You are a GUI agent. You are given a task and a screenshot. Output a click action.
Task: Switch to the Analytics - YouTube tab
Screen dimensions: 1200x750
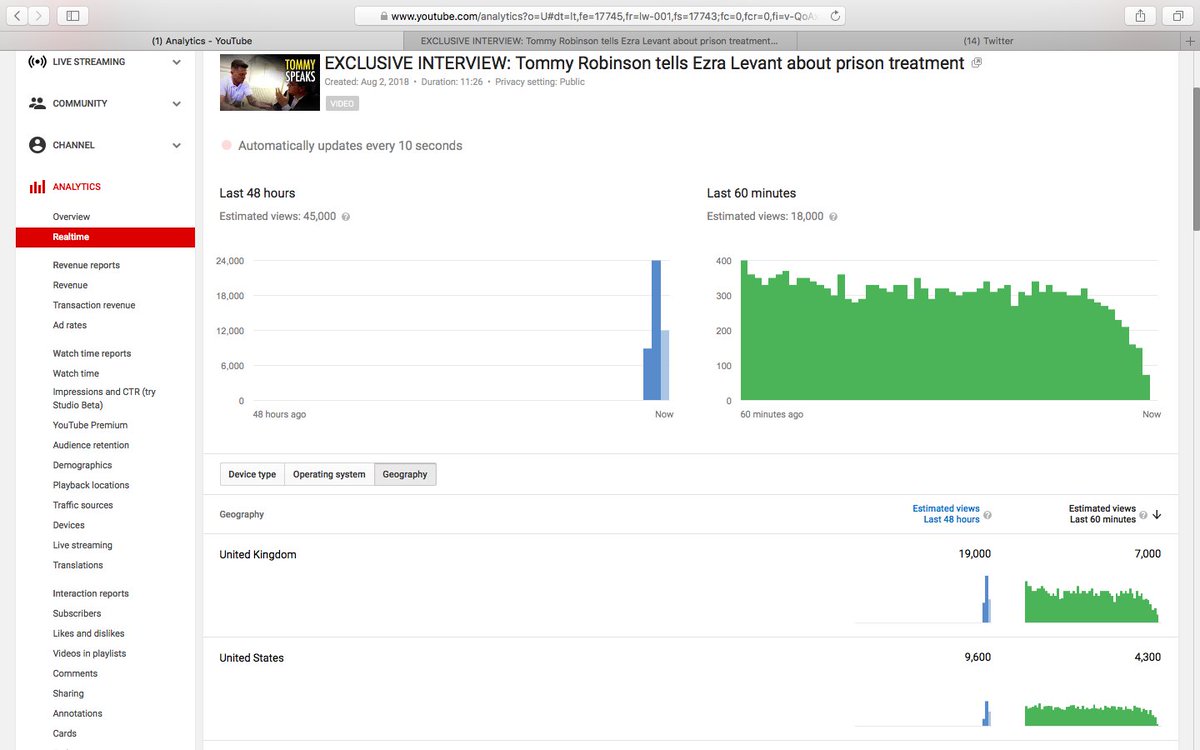pyautogui.click(x=202, y=41)
